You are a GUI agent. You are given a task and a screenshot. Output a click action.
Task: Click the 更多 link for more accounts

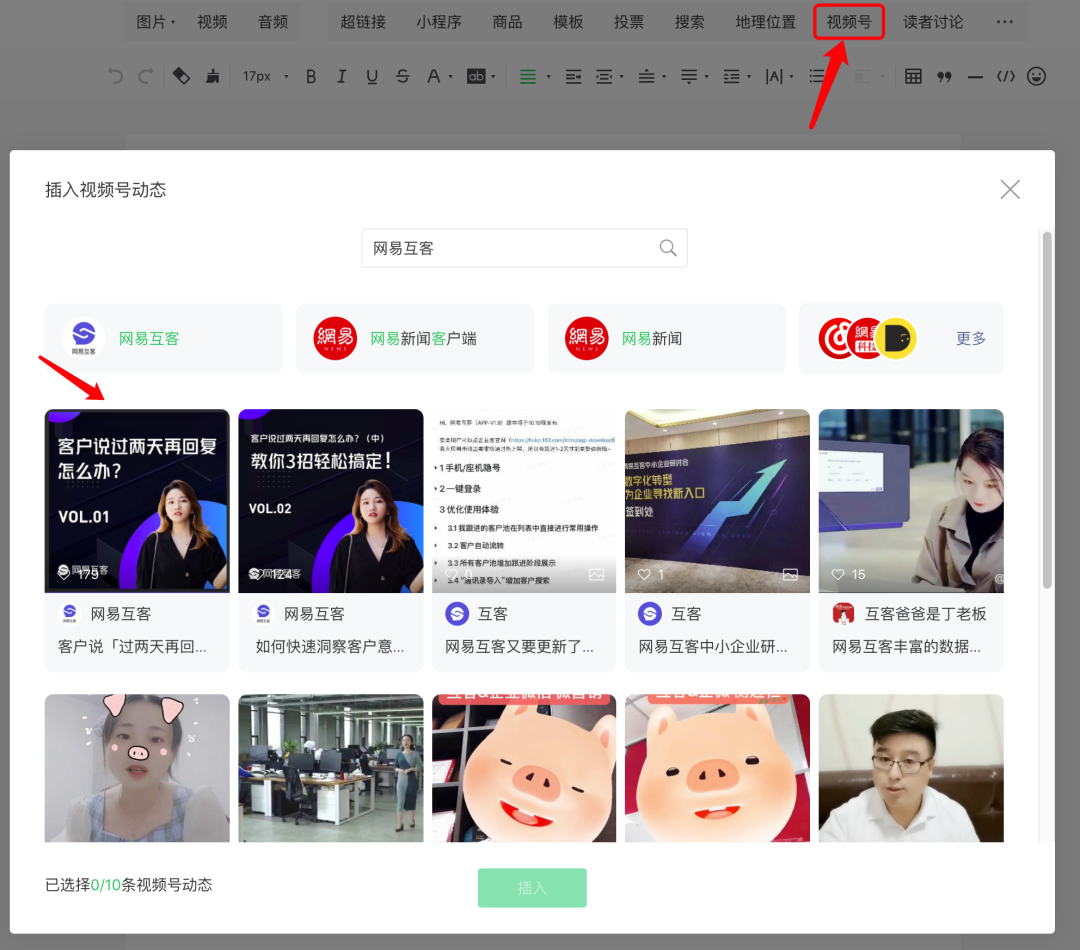pyautogui.click(x=970, y=339)
